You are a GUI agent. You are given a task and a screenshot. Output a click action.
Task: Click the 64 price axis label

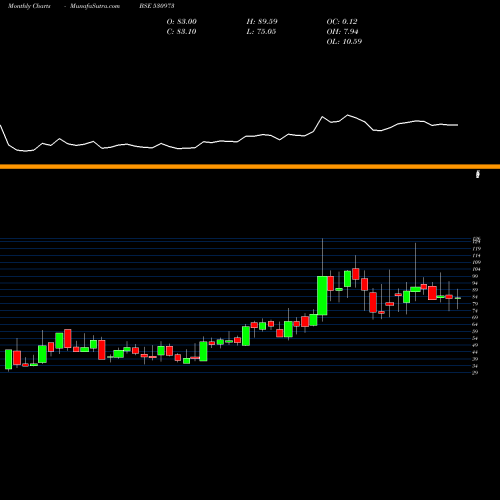(x=475, y=324)
